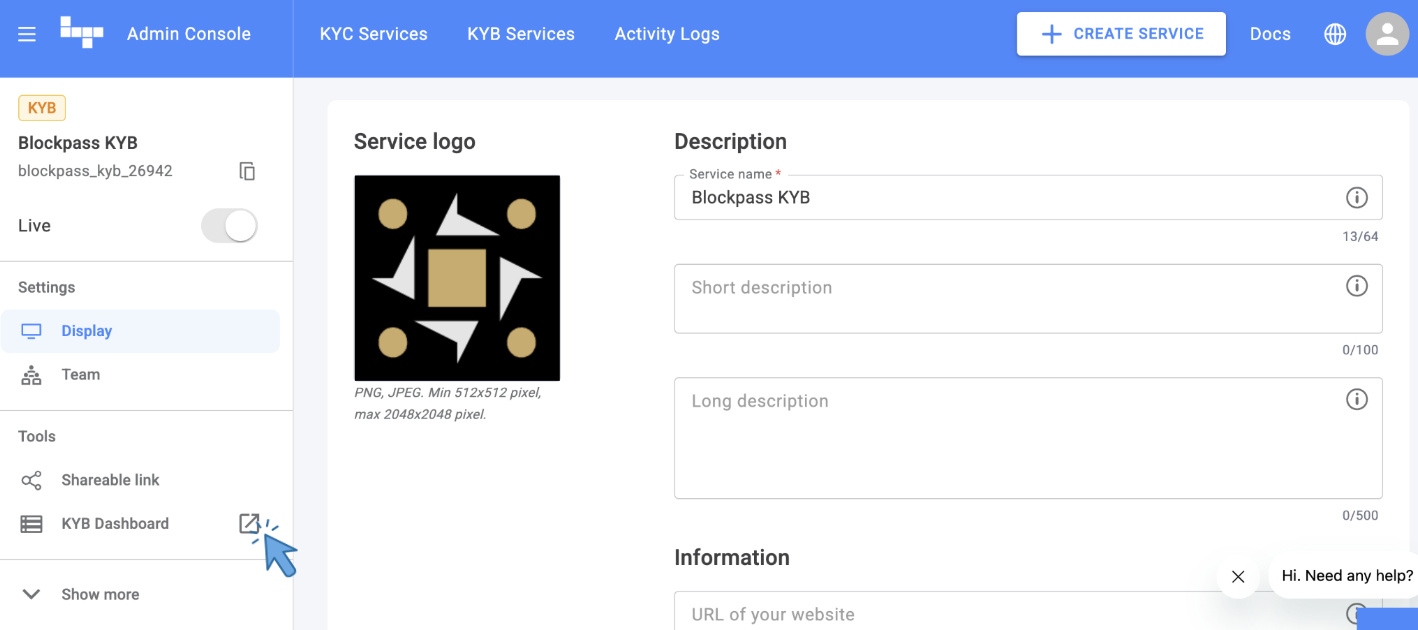Copy the blockpass_kyb_26942 service ID

247,171
